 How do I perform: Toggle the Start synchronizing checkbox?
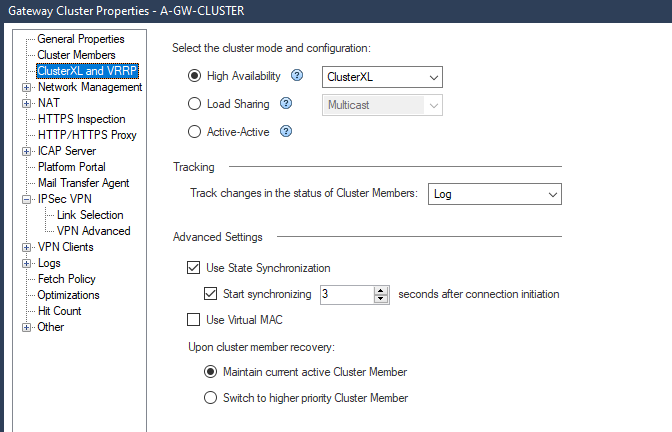click(210, 294)
